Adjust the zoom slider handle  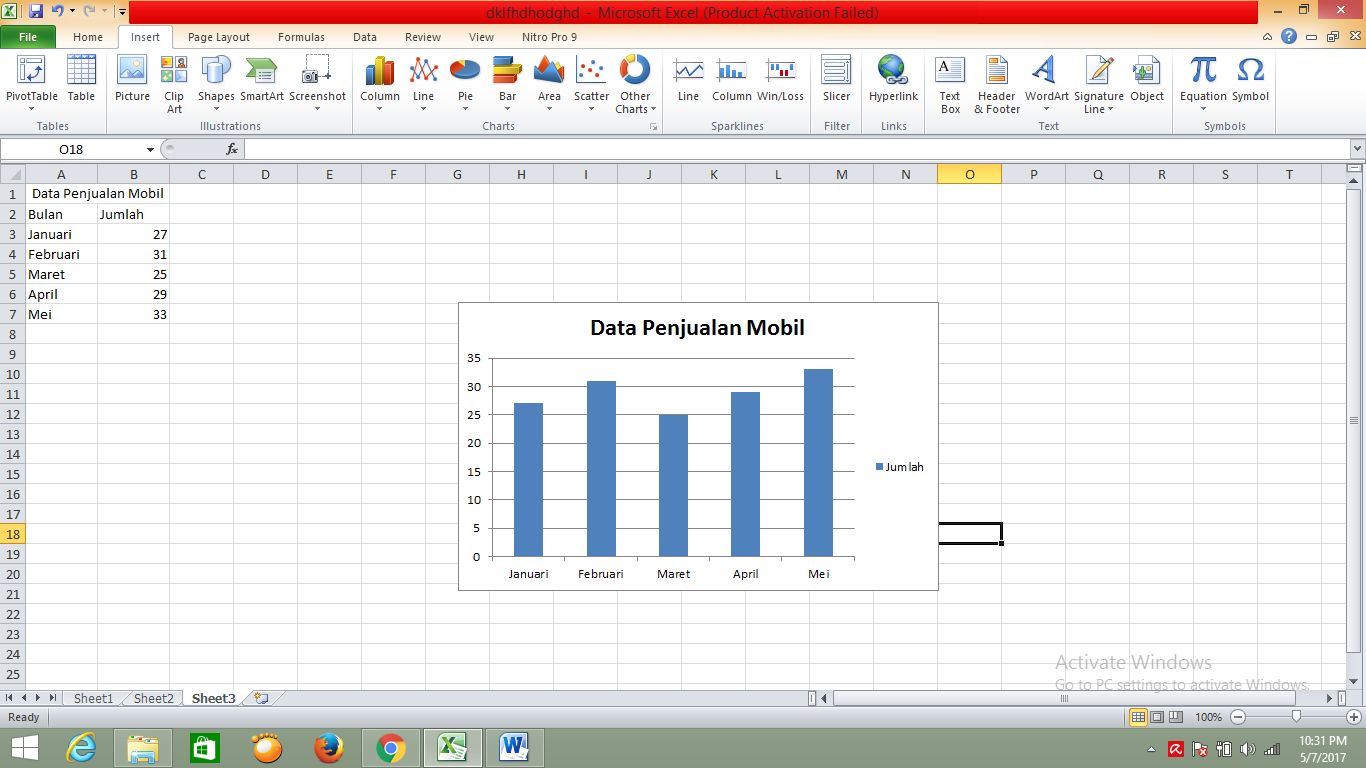pyautogui.click(x=1296, y=717)
